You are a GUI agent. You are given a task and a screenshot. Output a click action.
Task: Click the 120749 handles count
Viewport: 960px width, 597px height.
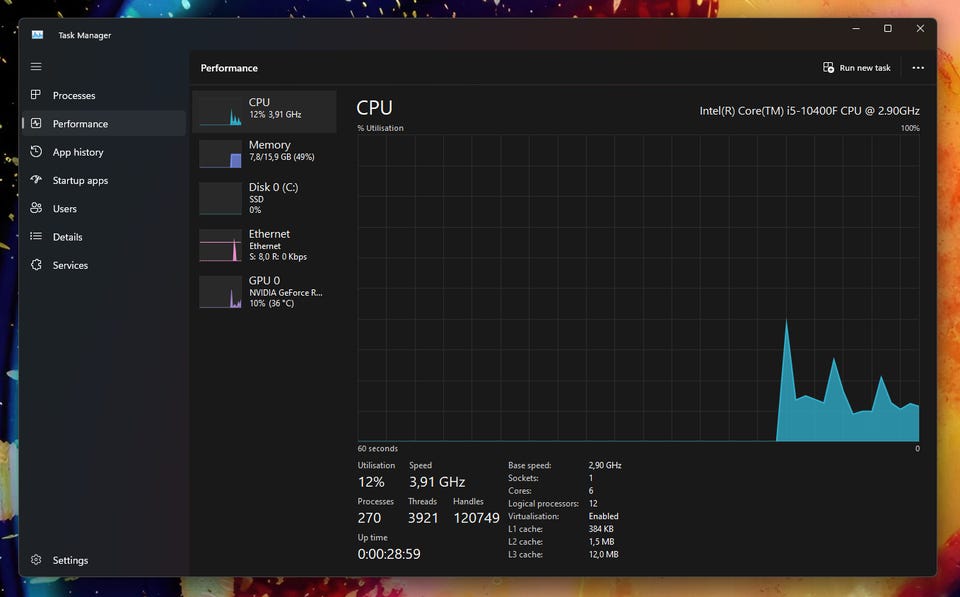click(476, 518)
